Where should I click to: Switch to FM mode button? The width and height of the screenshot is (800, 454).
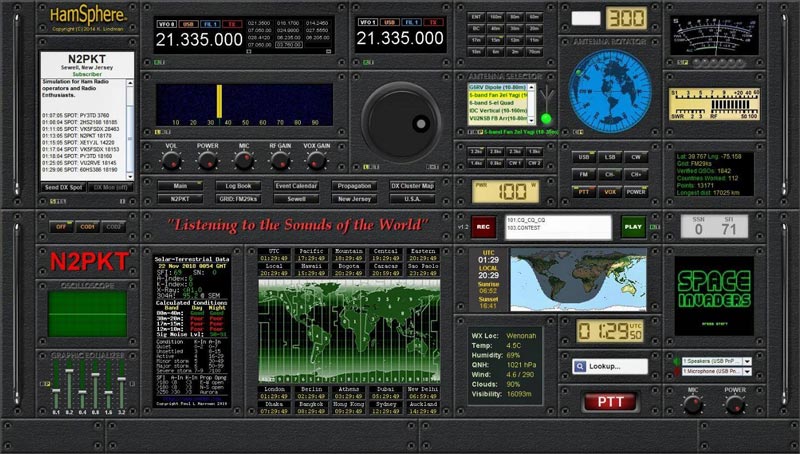coord(584,174)
